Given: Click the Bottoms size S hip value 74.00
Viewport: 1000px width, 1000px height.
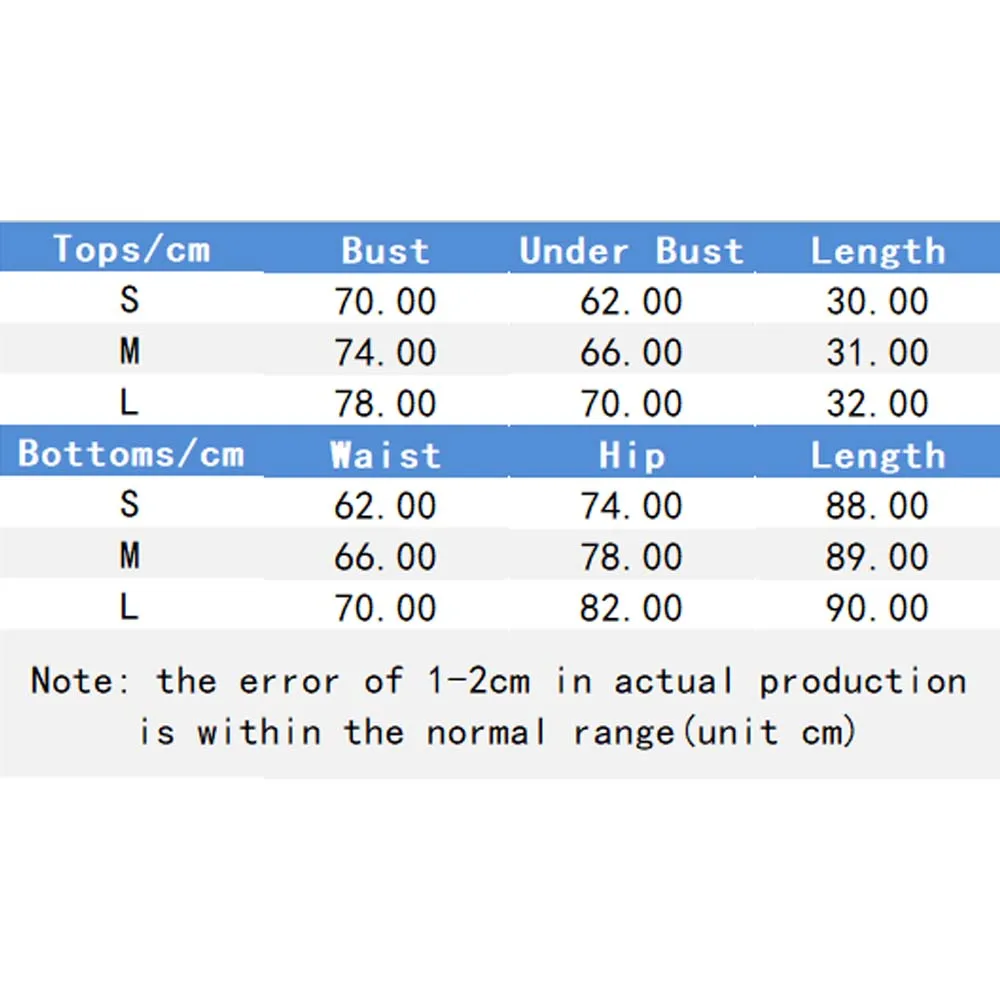Looking at the screenshot, I should click(x=631, y=506).
